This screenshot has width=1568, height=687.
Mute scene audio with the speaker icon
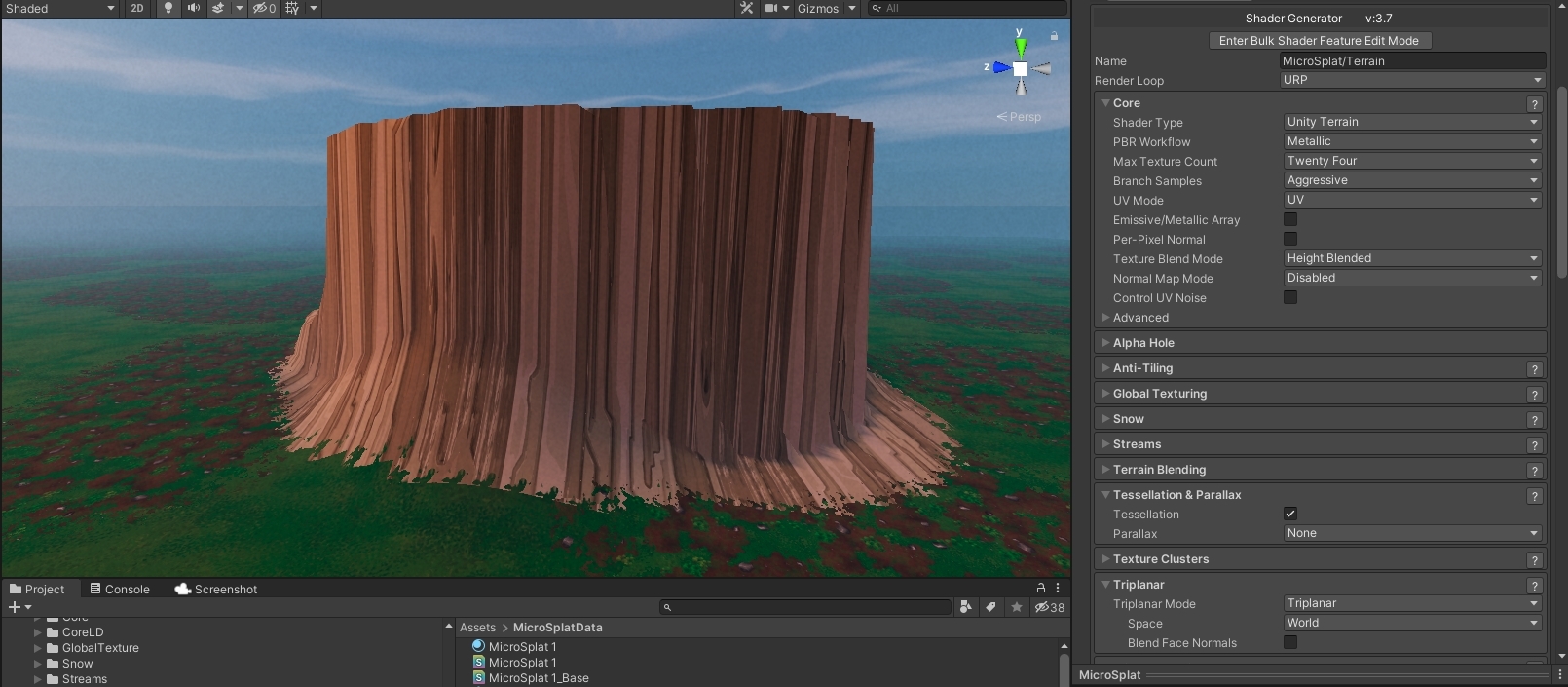point(193,8)
